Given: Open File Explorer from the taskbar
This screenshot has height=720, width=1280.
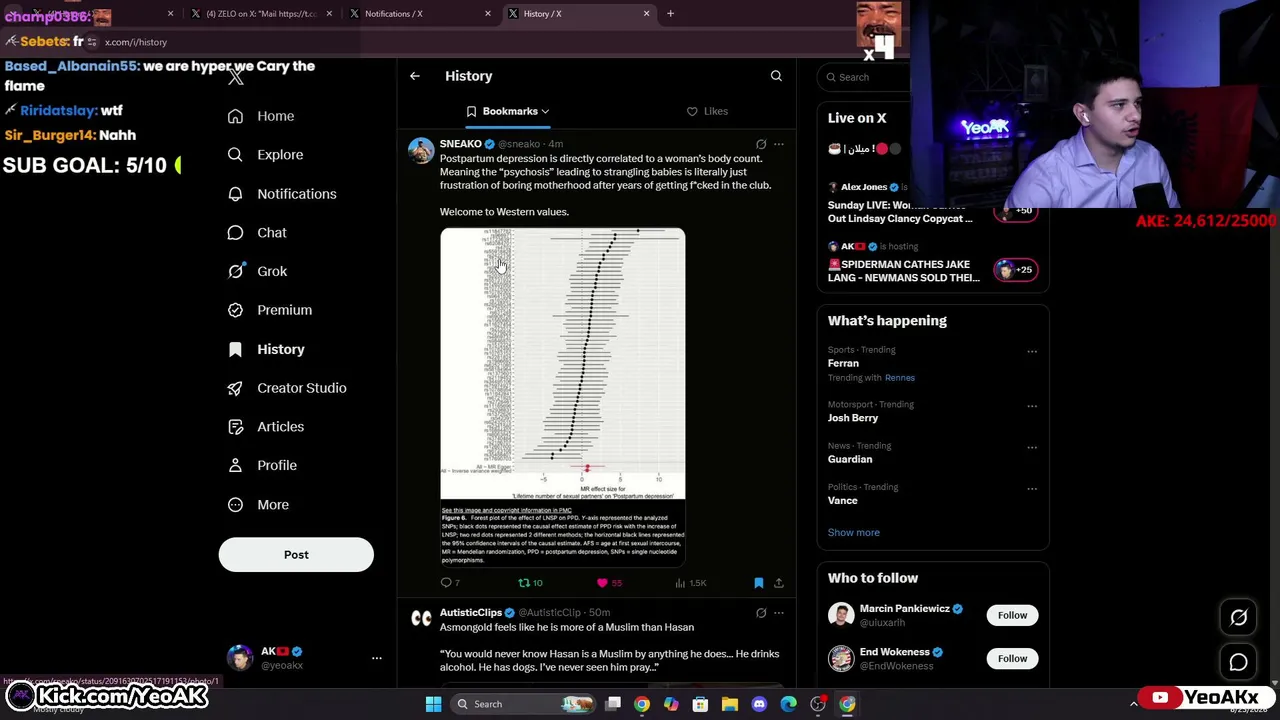Looking at the screenshot, I should tap(730, 704).
